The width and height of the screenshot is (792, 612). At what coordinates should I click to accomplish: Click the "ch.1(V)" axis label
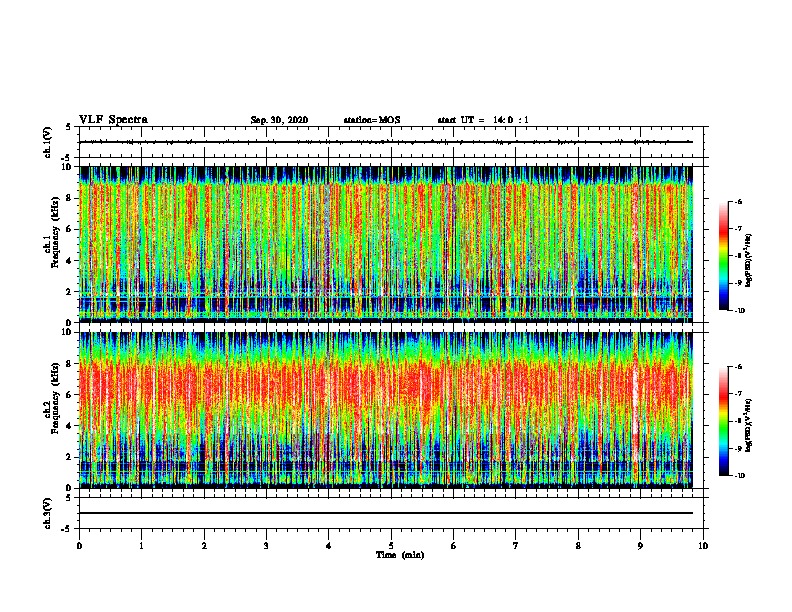coord(47,142)
